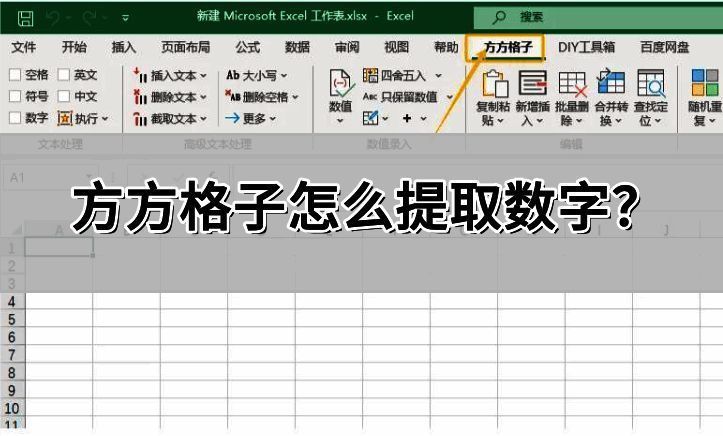Click the 删除文本 icon
723x436 pixels.
point(140,97)
